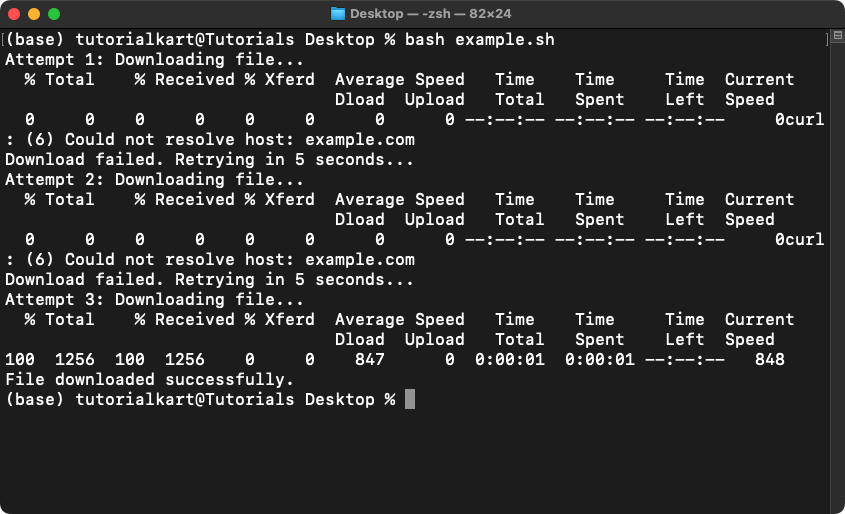The image size is (845, 514).
Task: Click "Download failed. Retrying" line just above Attempt 3
Action: (x=209, y=280)
